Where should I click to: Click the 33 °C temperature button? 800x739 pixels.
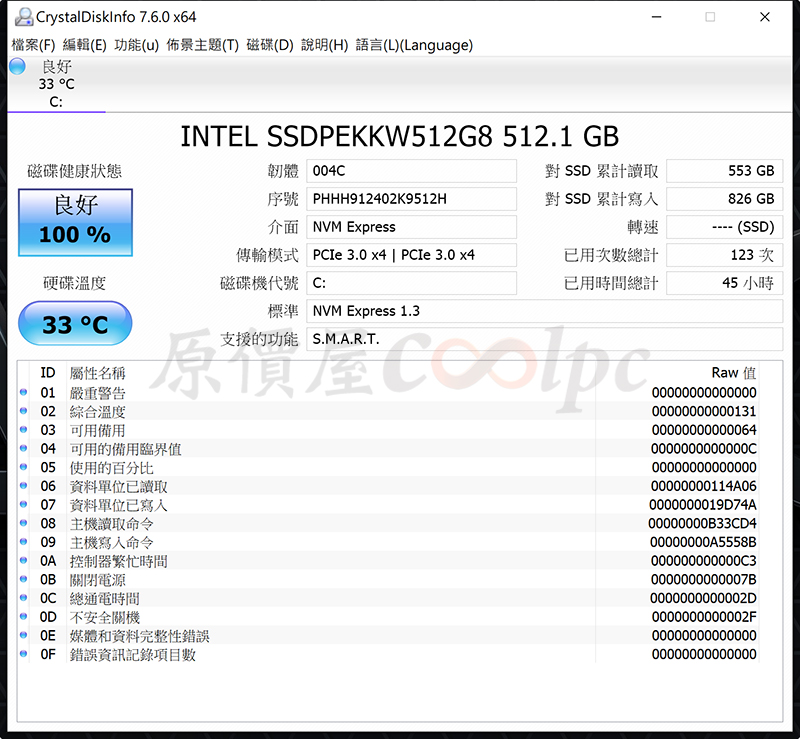pyautogui.click(x=75, y=324)
